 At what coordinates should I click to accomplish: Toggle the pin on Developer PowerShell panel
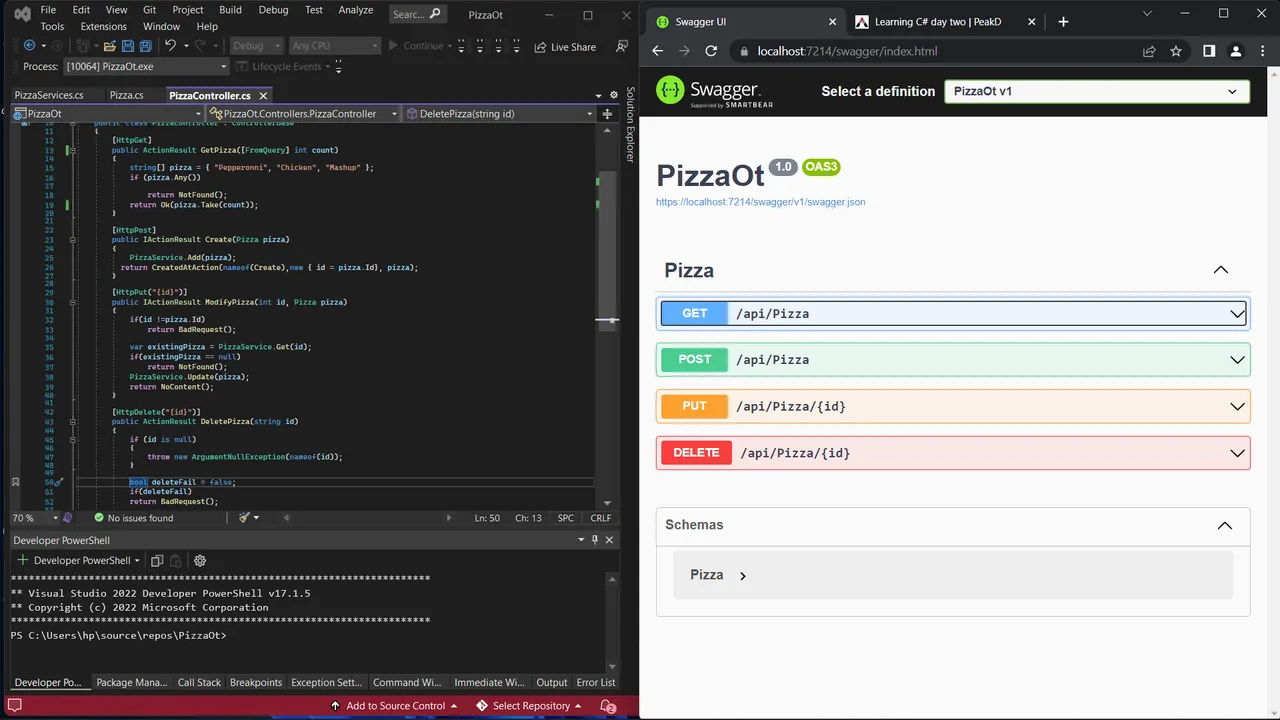[x=595, y=540]
